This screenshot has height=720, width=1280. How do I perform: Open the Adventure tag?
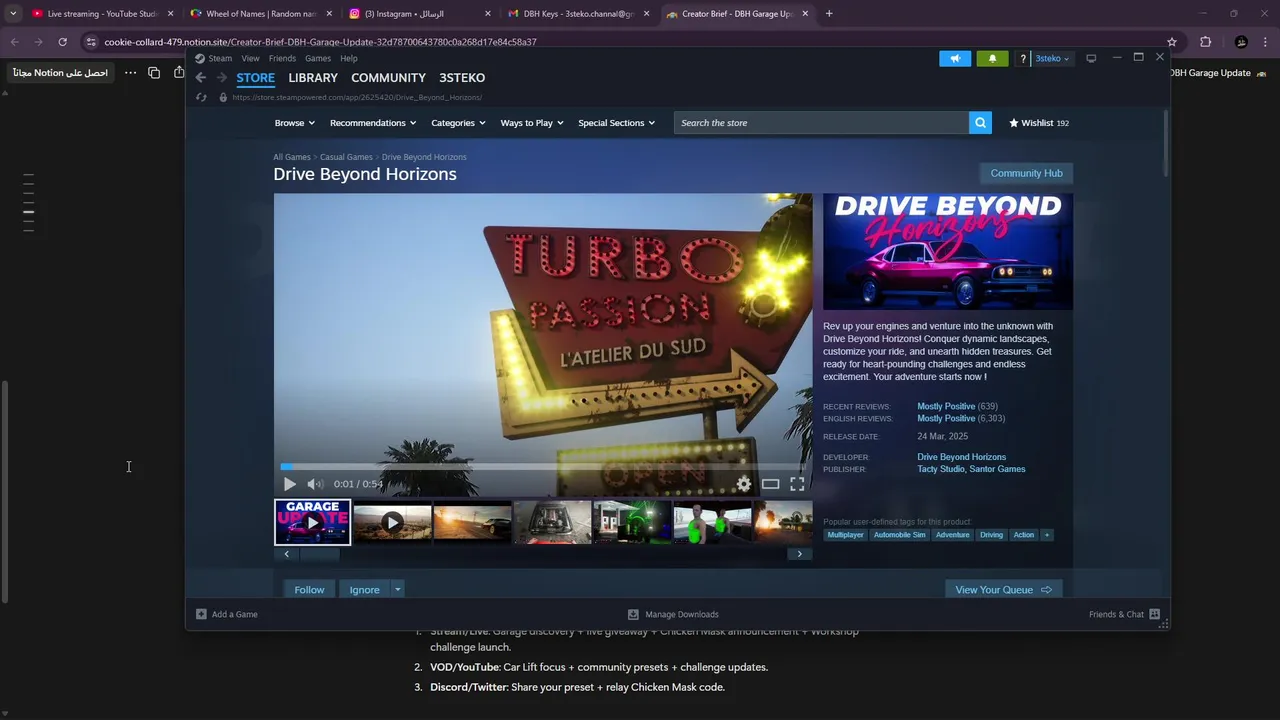click(x=952, y=535)
